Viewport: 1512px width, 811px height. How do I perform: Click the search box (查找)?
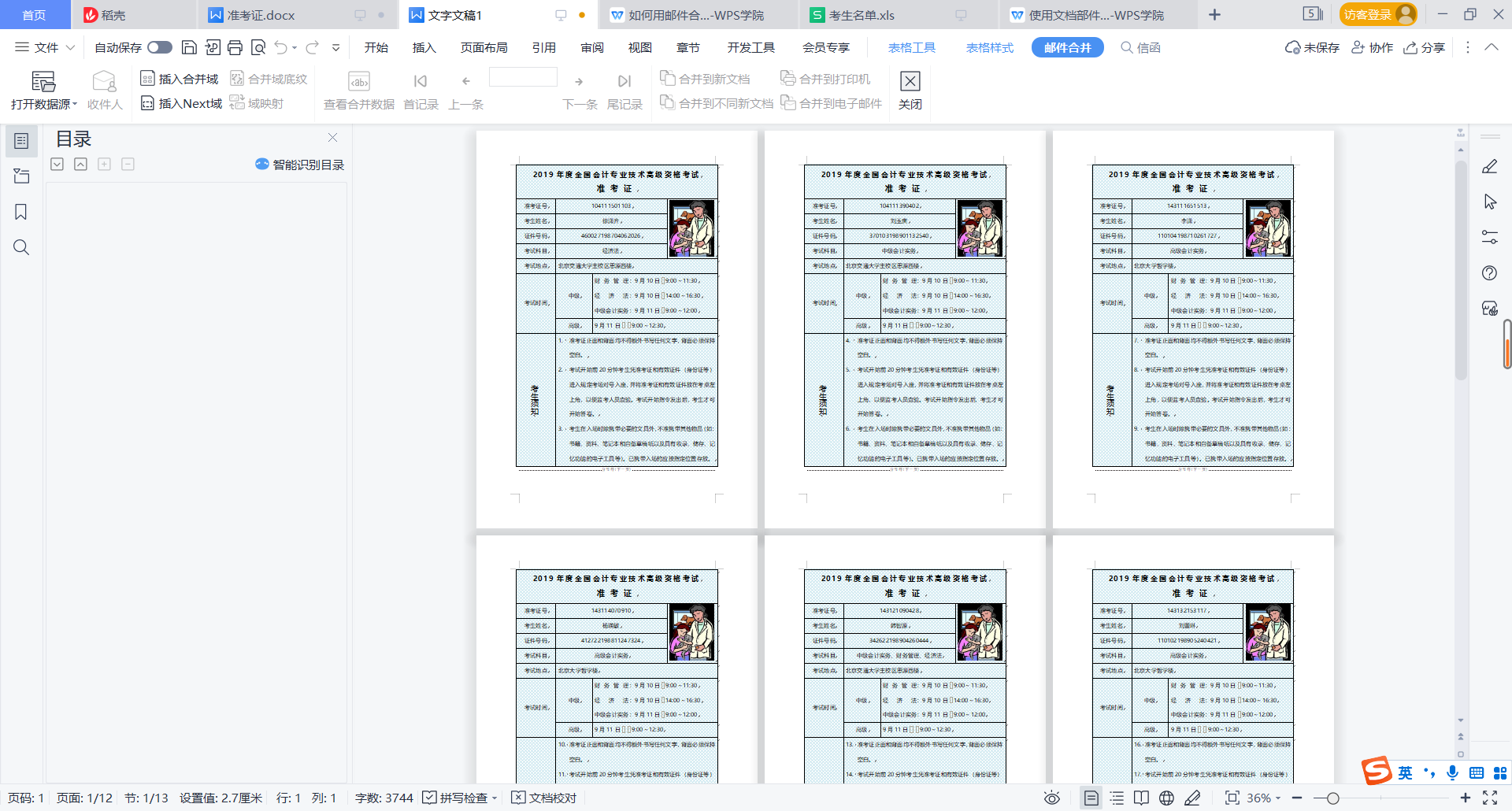pyautogui.click(x=1141, y=47)
